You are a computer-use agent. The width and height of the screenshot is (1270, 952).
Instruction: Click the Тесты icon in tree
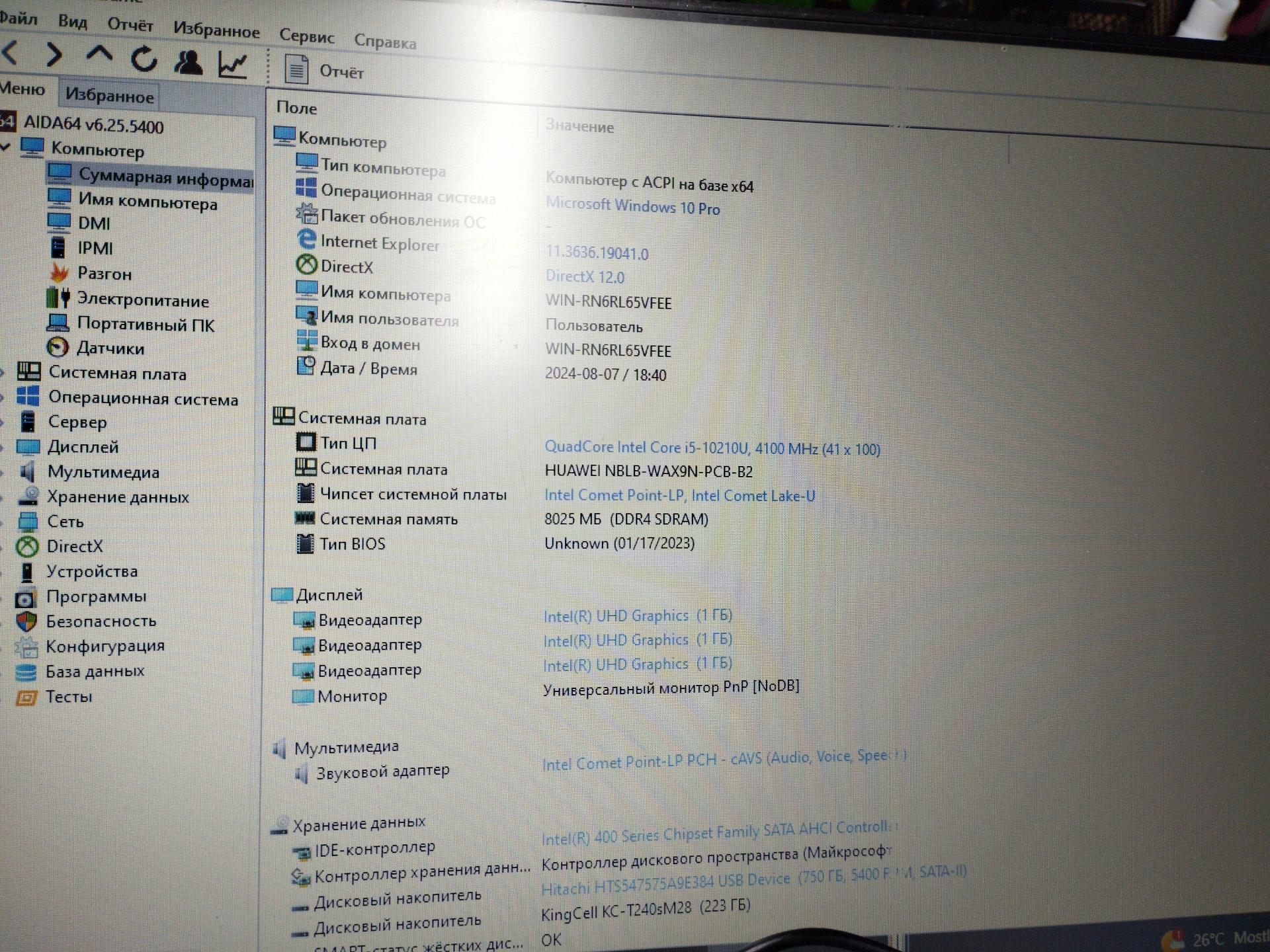point(26,697)
